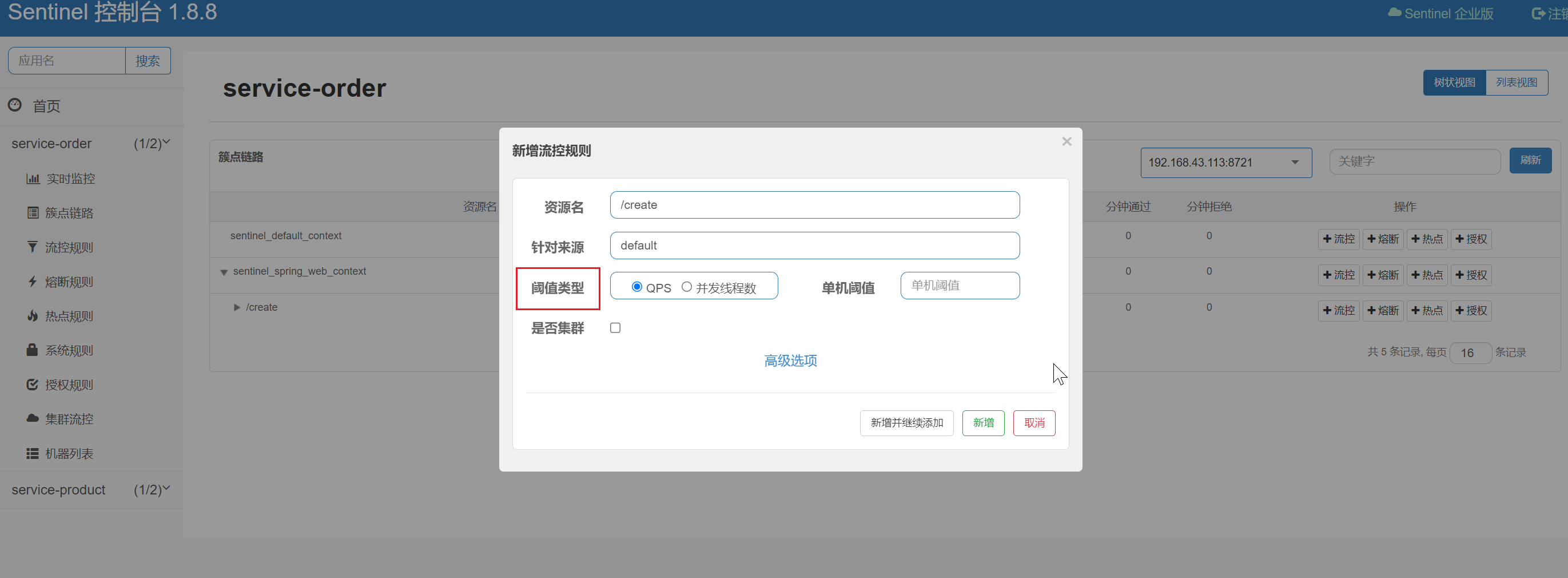Click +授权 for sentinel_default_context row
1568x578 pixels.
[1471, 239]
